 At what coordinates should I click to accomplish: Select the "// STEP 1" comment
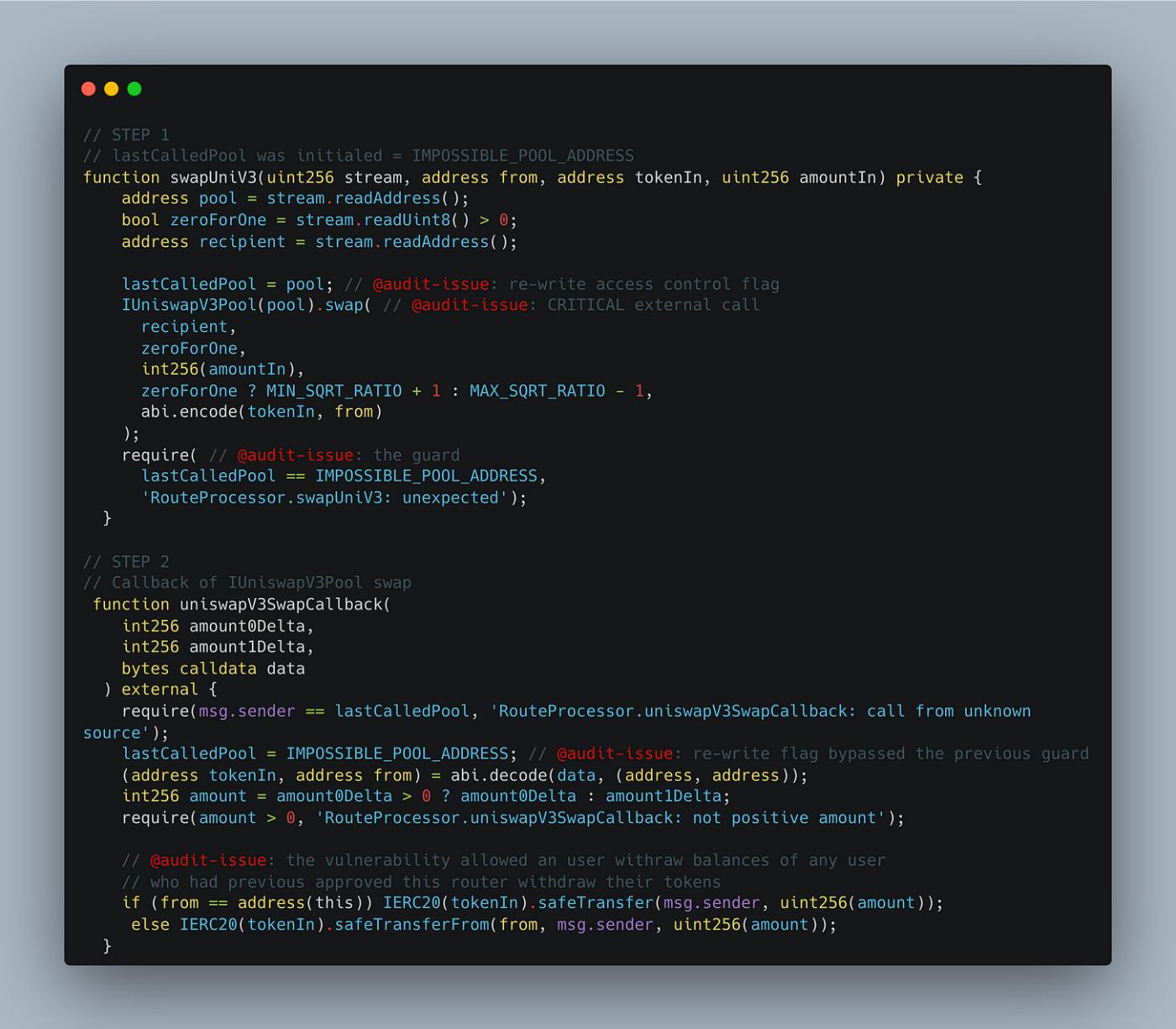point(126,134)
